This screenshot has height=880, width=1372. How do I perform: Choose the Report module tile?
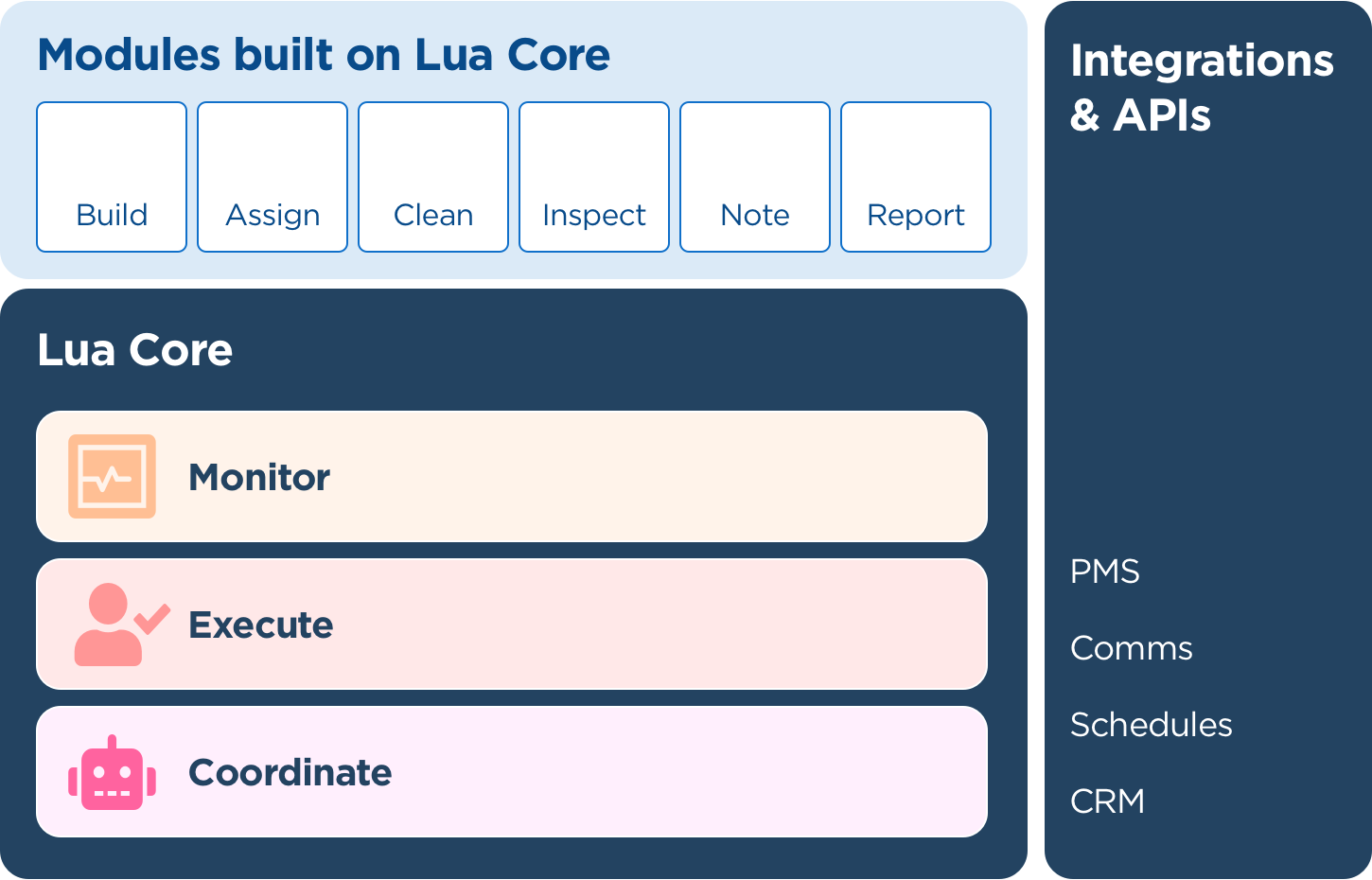tap(916, 177)
